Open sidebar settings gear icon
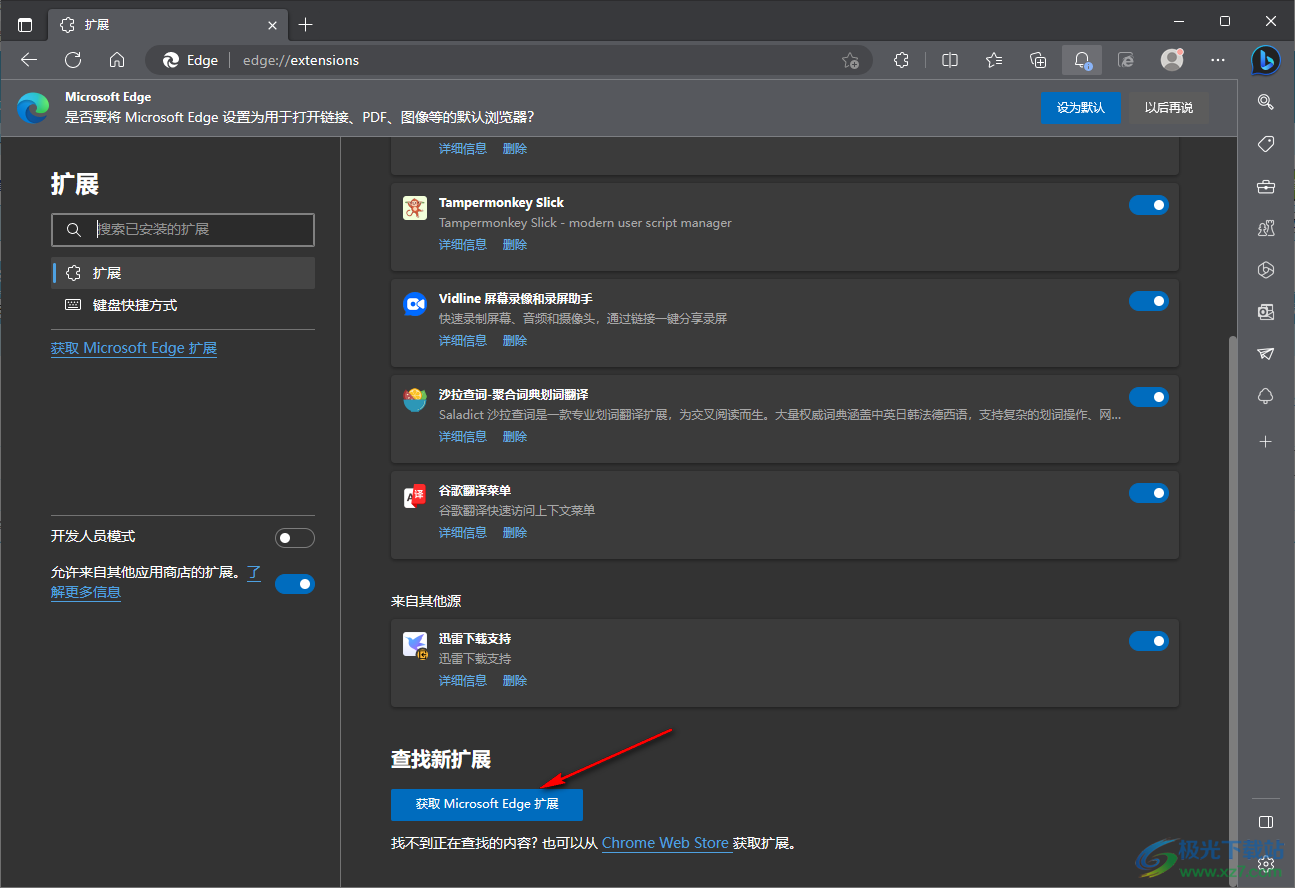The width and height of the screenshot is (1295, 888). (1266, 863)
